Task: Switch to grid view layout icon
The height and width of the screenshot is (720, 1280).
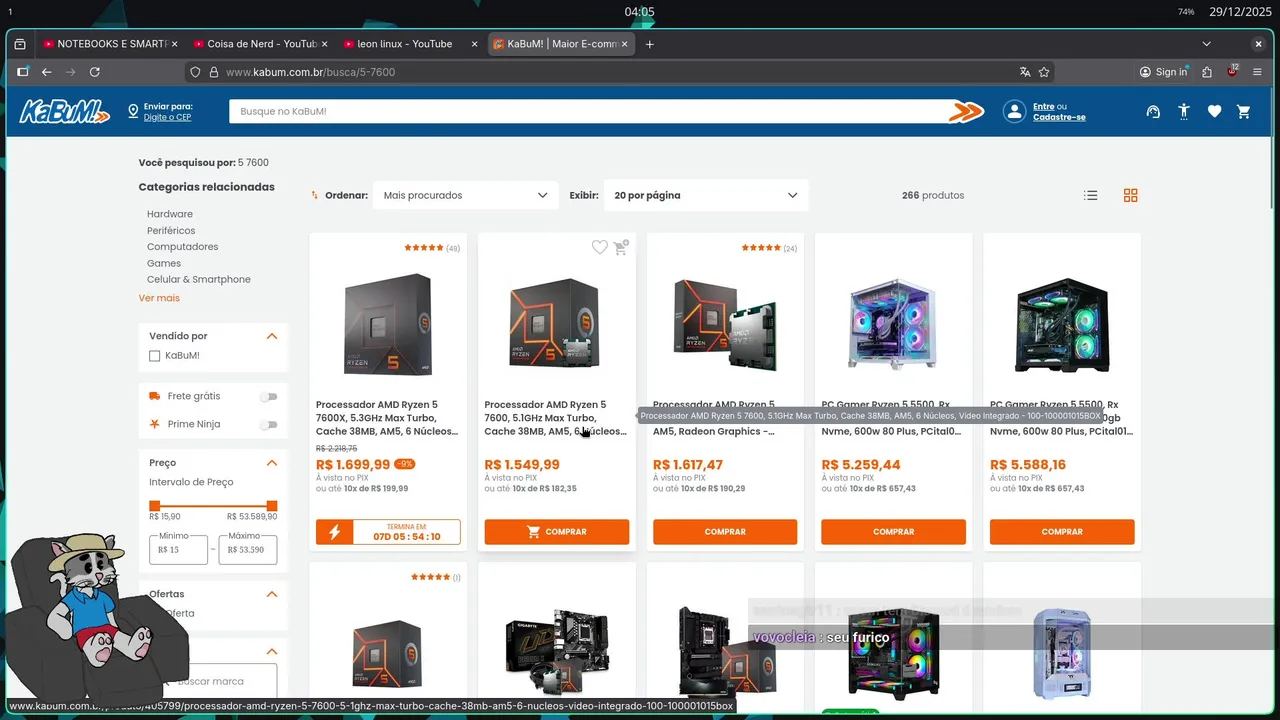Action: click(1131, 196)
